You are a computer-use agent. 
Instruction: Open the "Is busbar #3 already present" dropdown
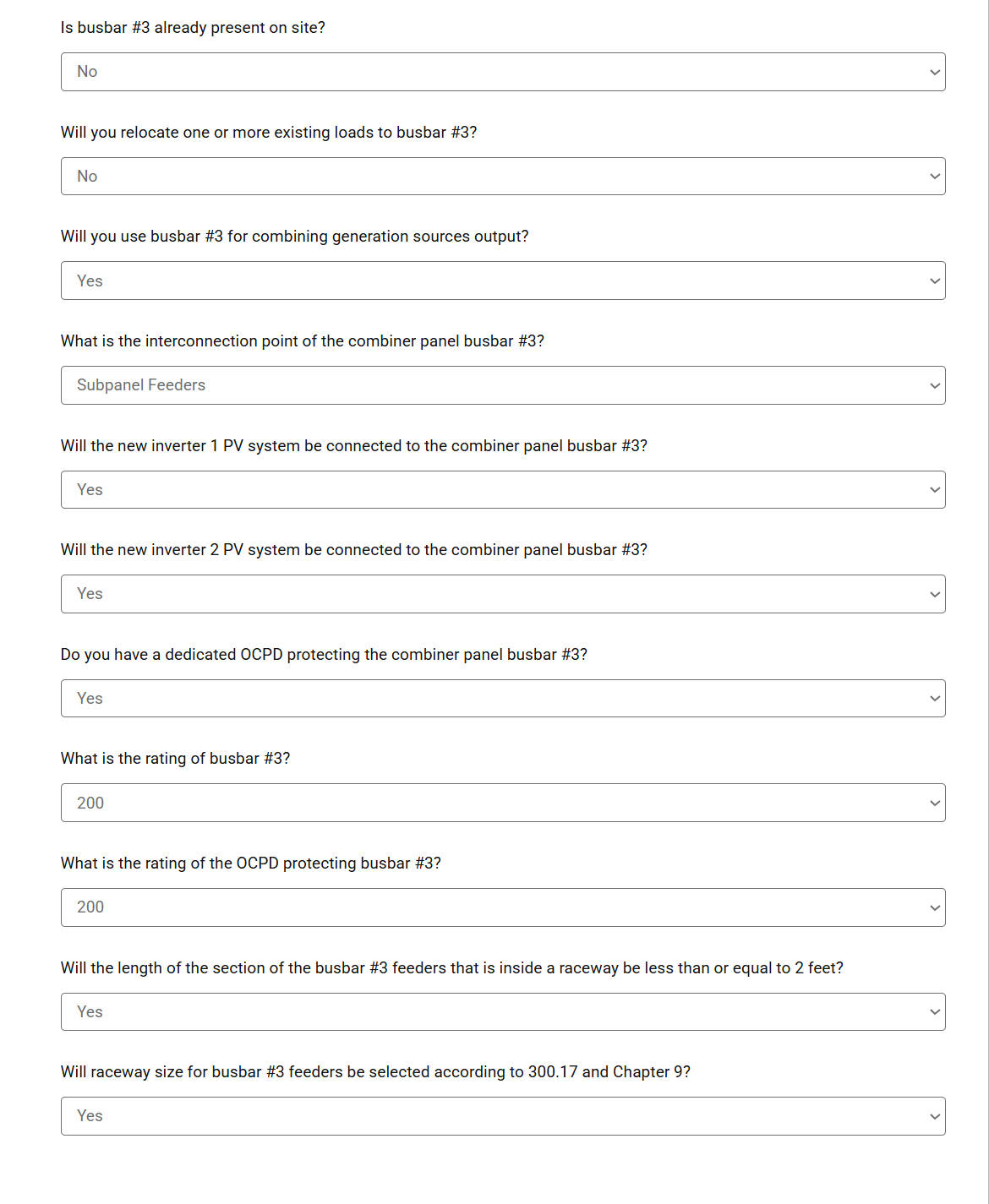503,72
